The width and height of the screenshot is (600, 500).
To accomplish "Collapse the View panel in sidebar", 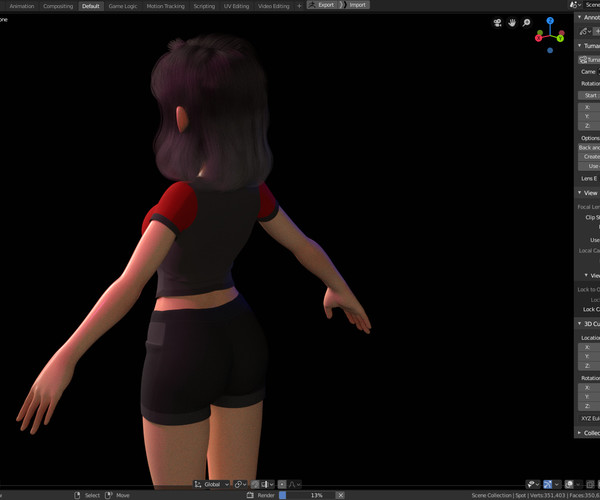I will pos(580,192).
